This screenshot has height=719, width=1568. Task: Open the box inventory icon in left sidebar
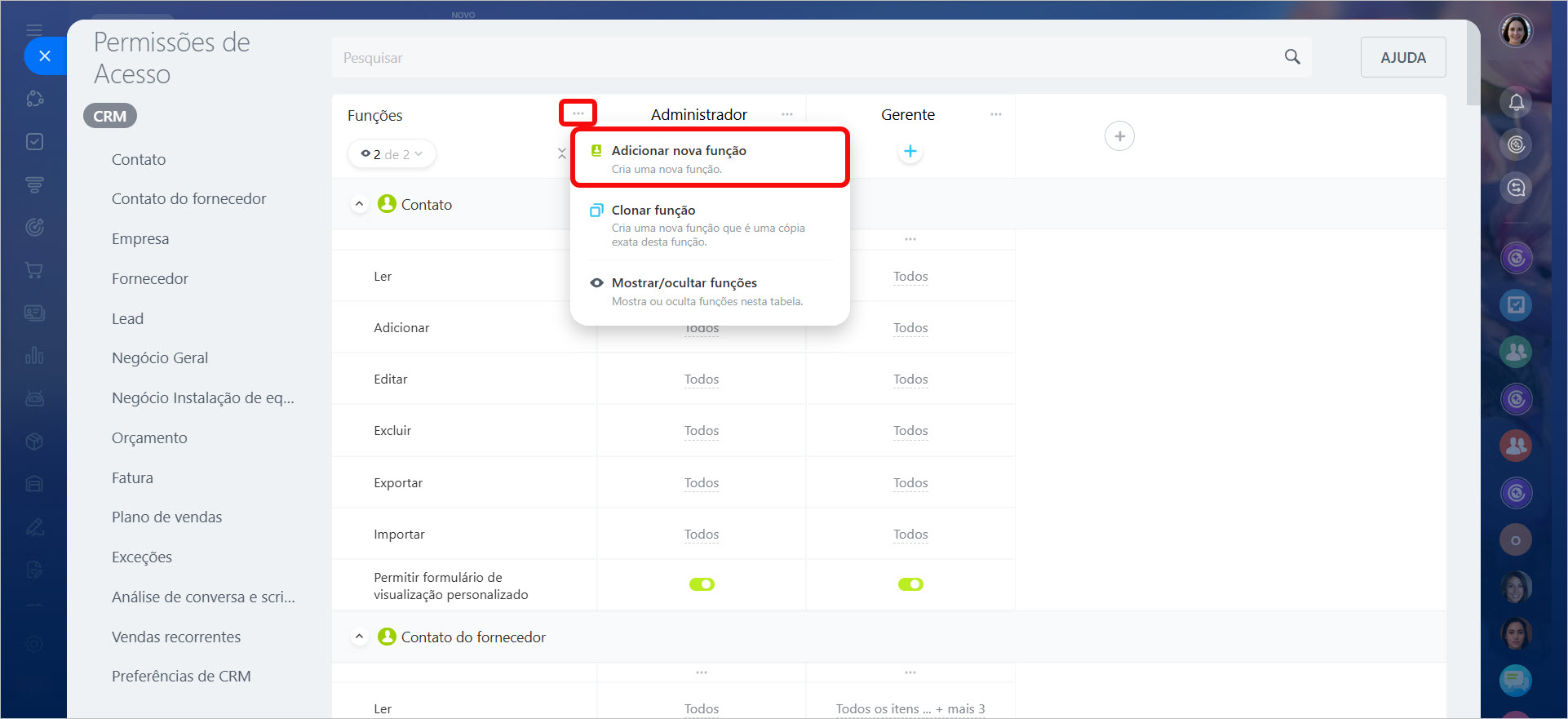[34, 442]
